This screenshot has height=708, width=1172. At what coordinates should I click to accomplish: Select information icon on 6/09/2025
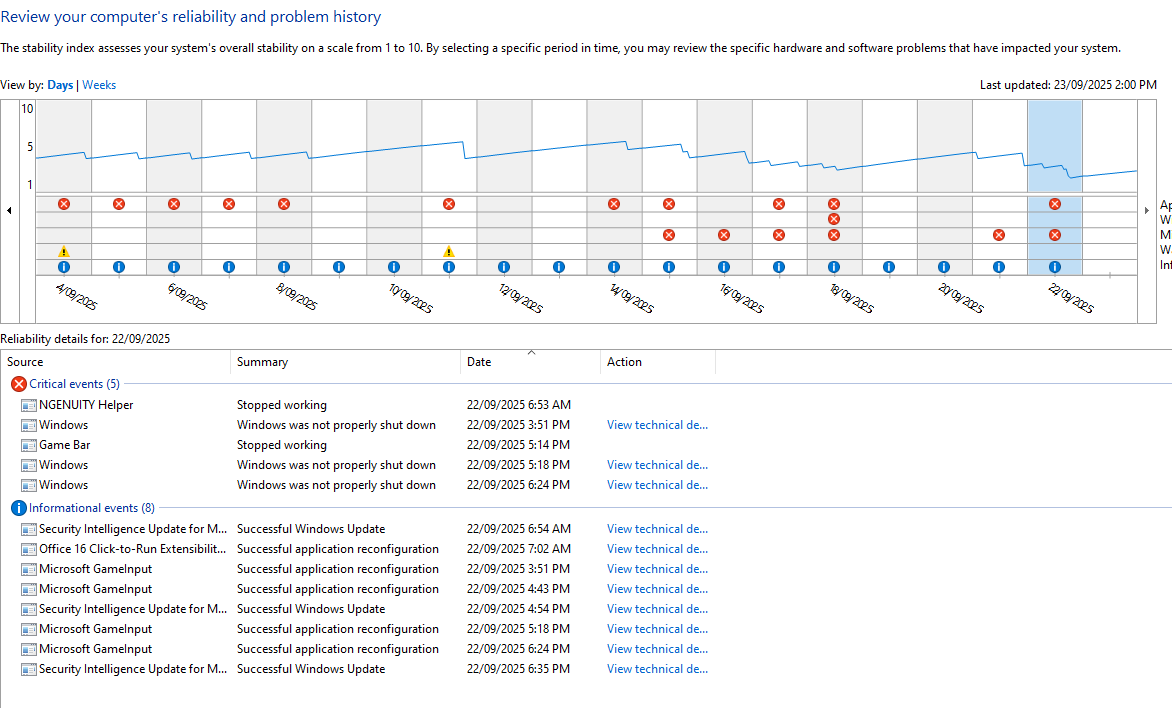click(173, 267)
